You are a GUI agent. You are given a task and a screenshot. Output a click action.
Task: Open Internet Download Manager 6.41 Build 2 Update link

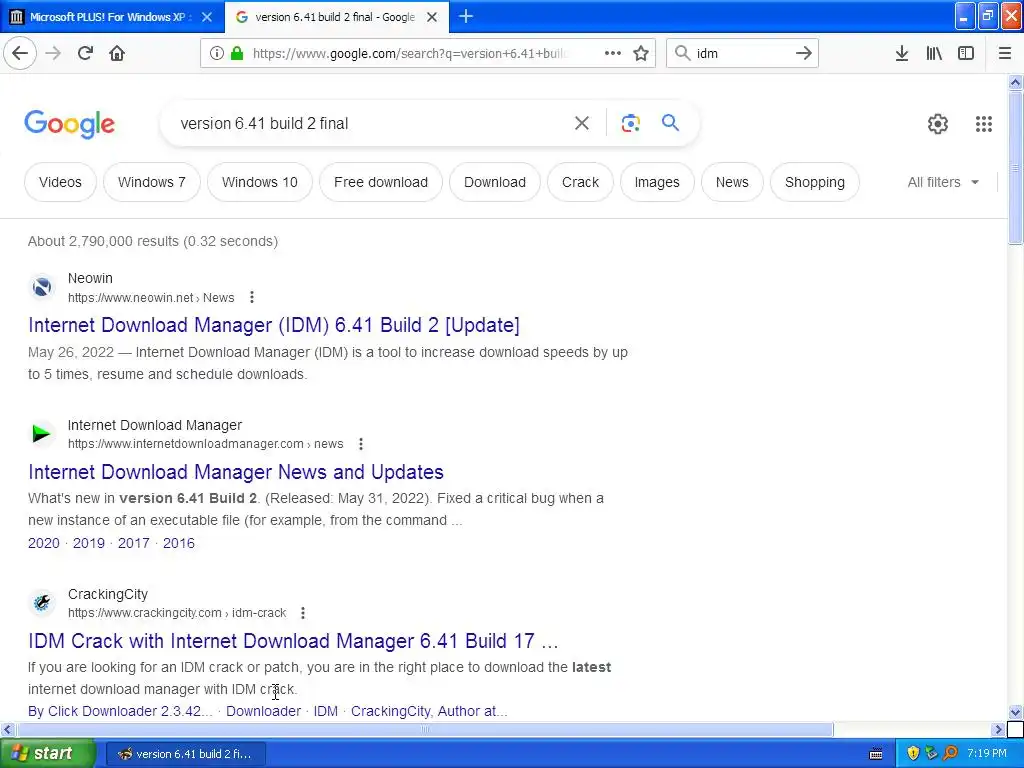274,325
